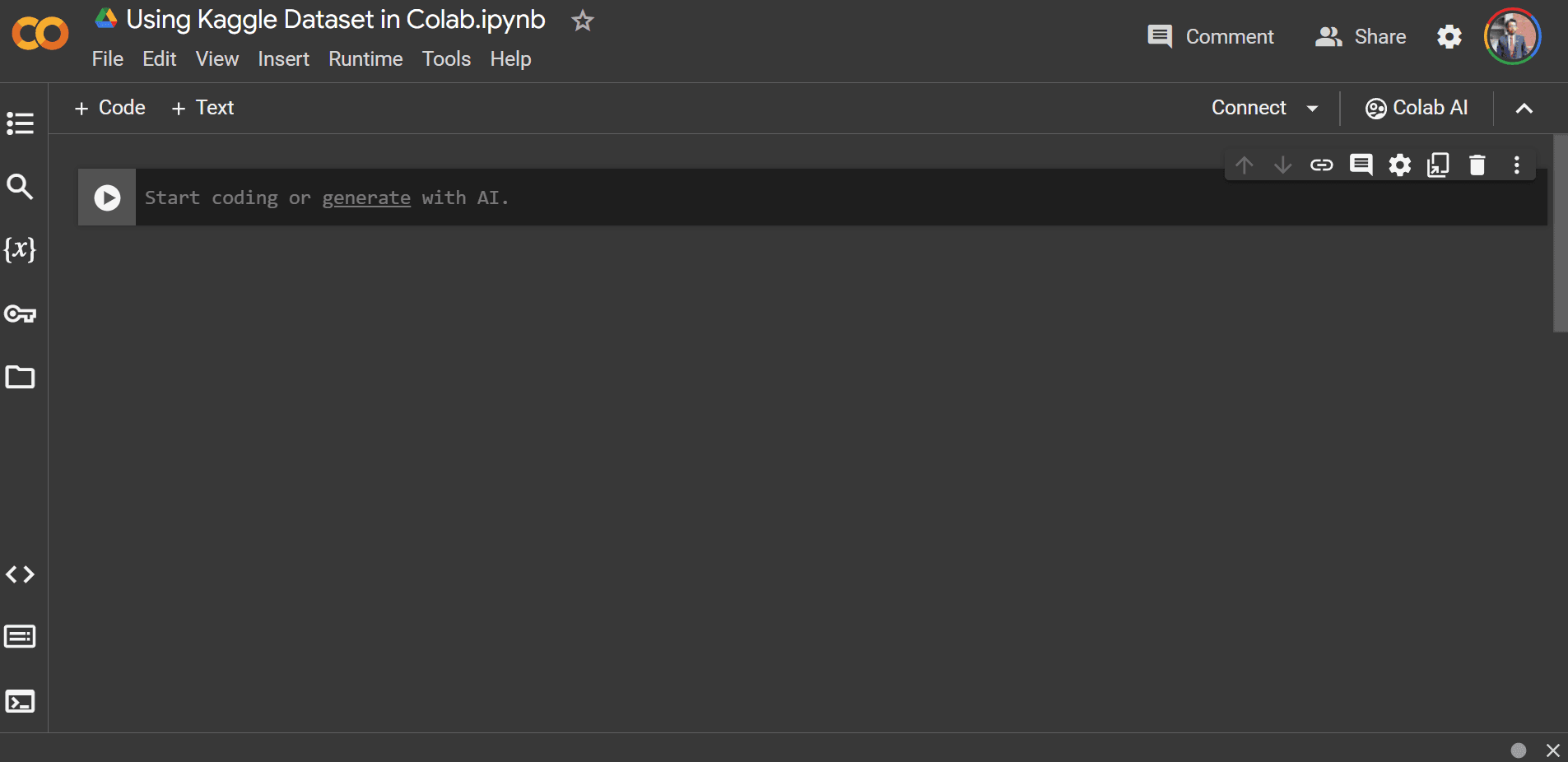Screen dimensions: 1568x762
Task: Focus the empty code cell editor
Action: (x=841, y=197)
